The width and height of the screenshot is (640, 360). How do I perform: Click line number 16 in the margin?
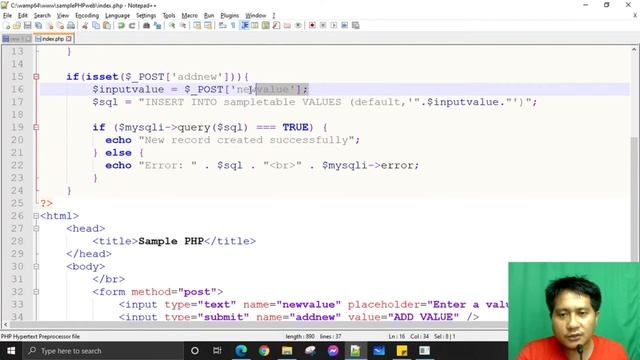point(17,89)
